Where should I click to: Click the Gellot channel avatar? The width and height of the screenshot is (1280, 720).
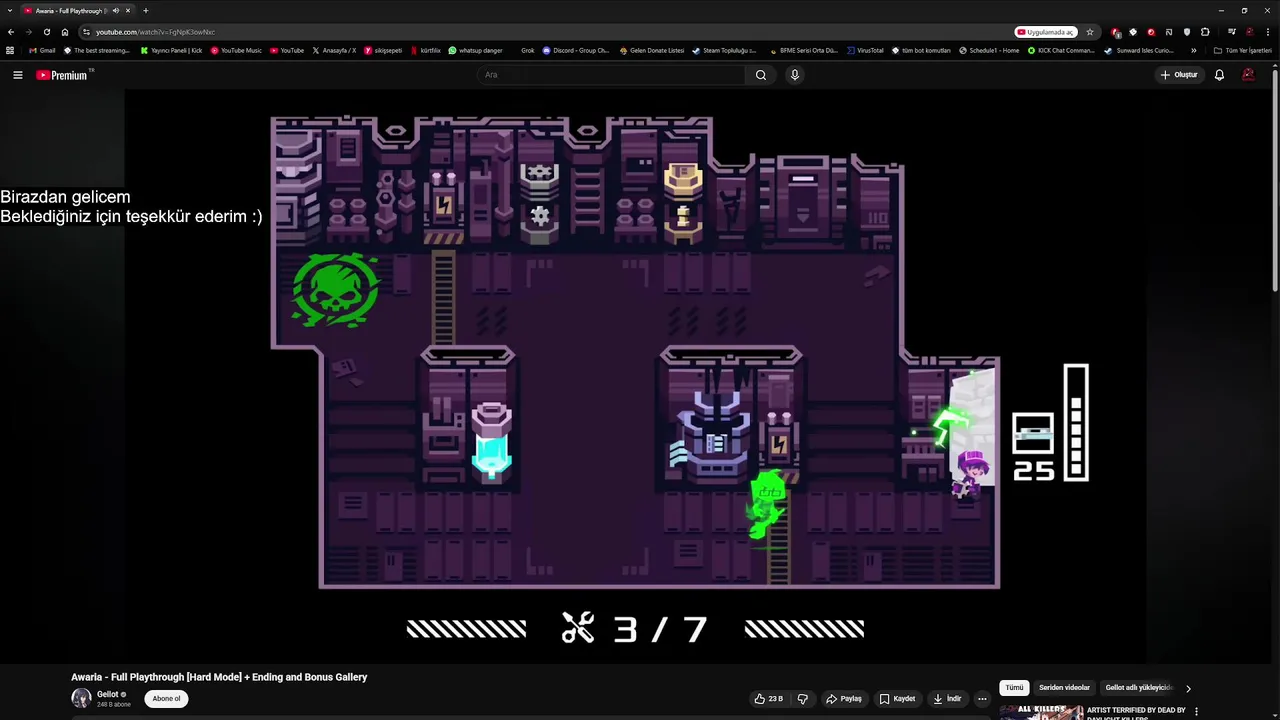pos(81,698)
